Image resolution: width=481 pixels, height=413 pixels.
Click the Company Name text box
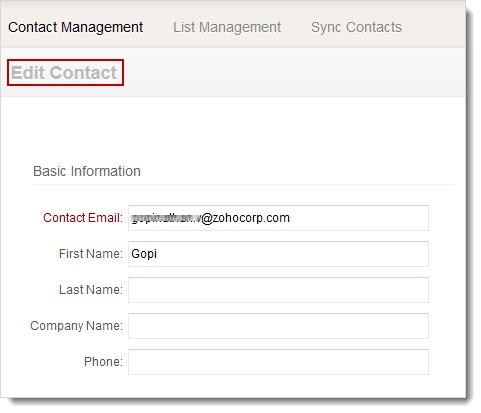(278, 326)
